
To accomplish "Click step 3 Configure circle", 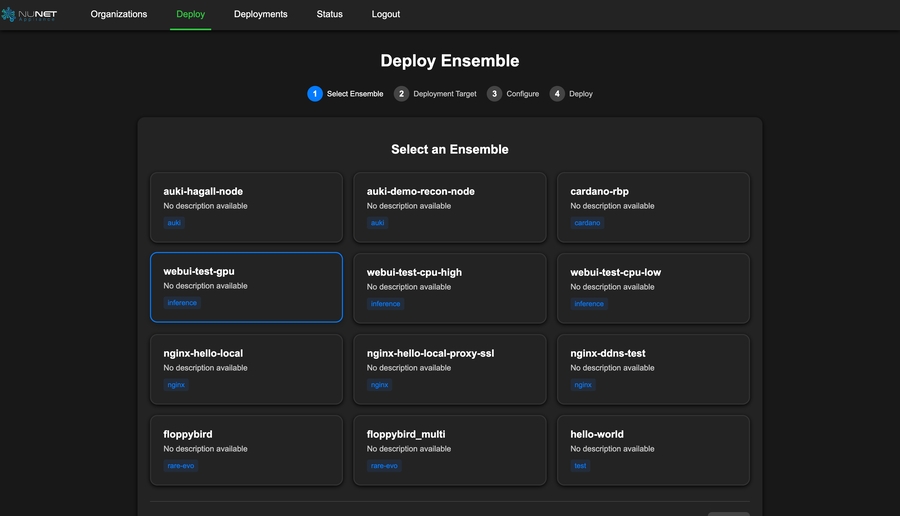I will coord(494,94).
